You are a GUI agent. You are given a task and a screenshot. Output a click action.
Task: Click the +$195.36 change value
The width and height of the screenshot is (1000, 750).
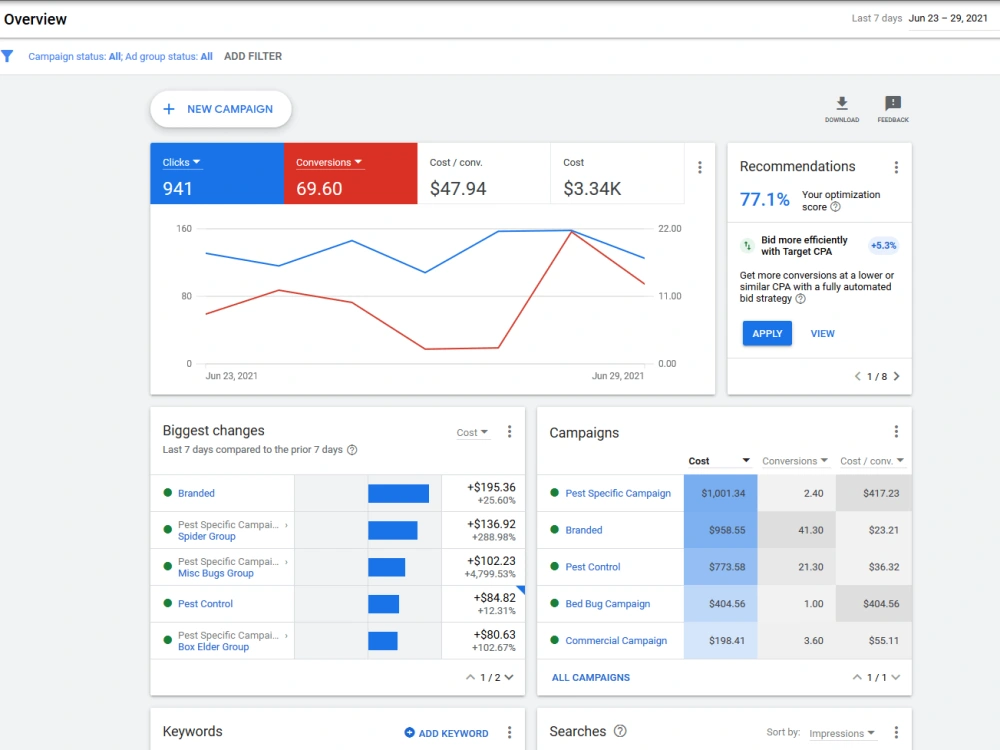[x=491, y=487]
